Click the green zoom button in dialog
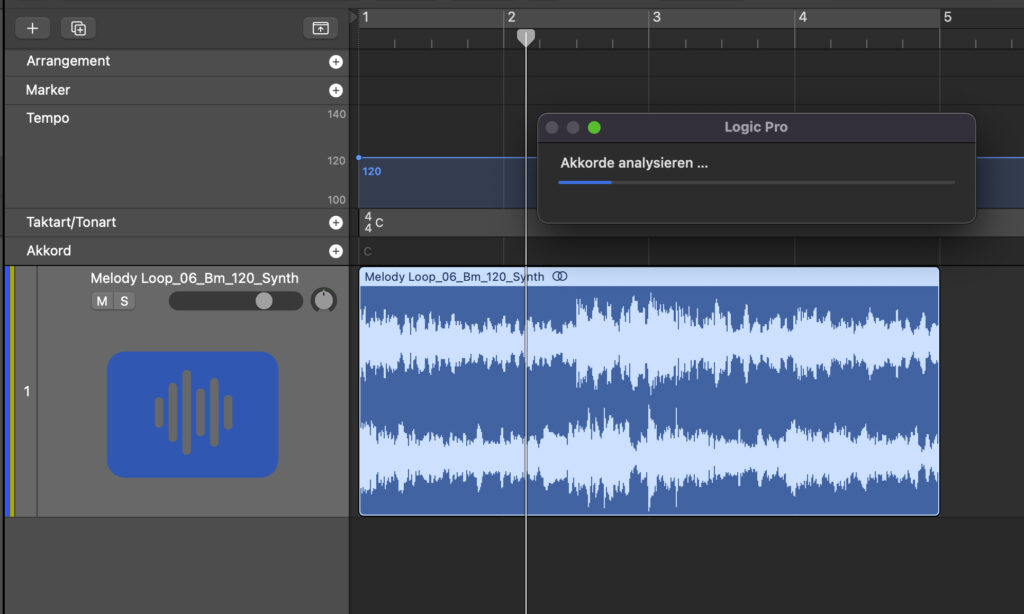Viewport: 1024px width, 614px height. [594, 128]
